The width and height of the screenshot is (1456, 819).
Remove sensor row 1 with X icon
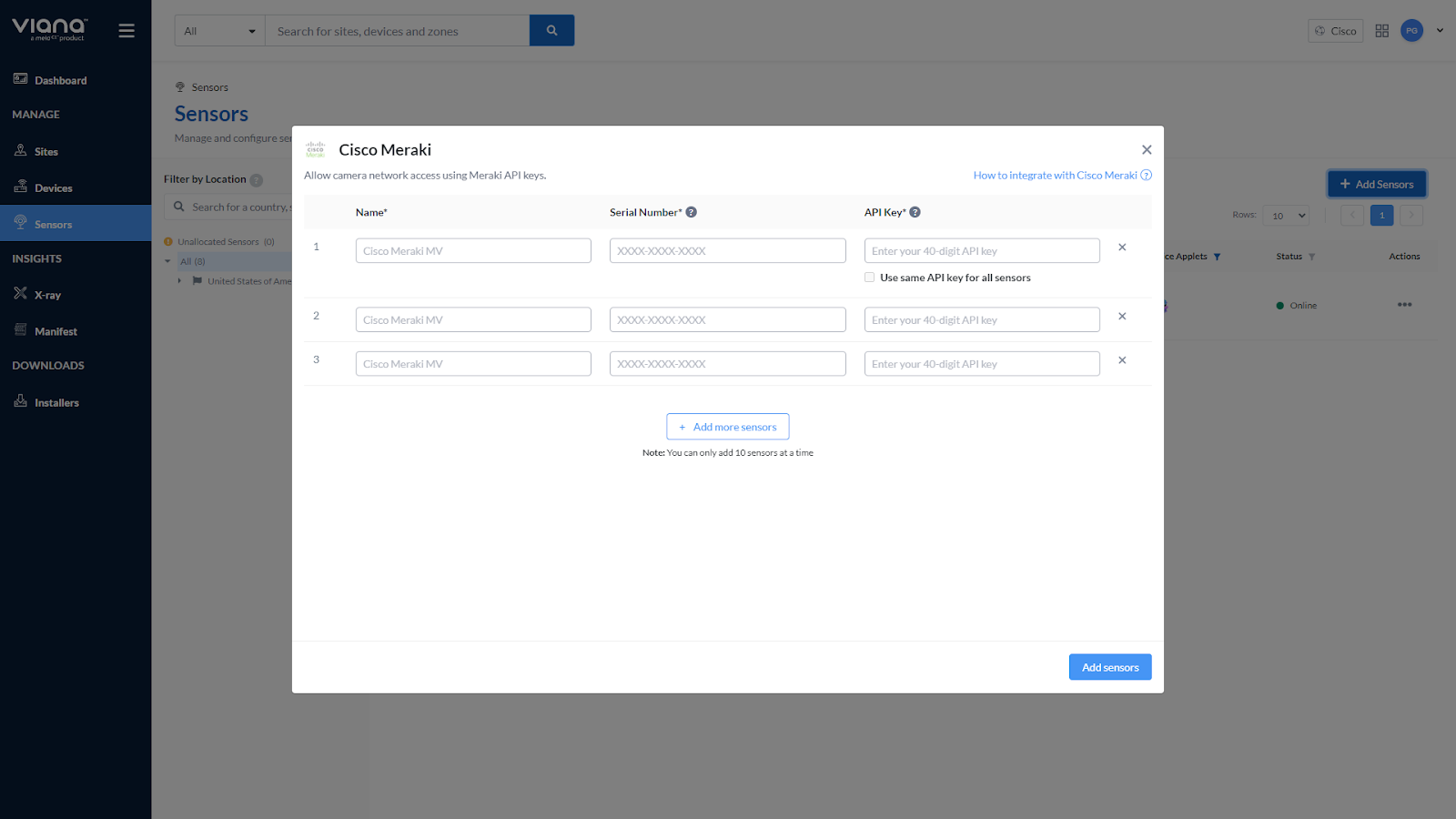1122,248
